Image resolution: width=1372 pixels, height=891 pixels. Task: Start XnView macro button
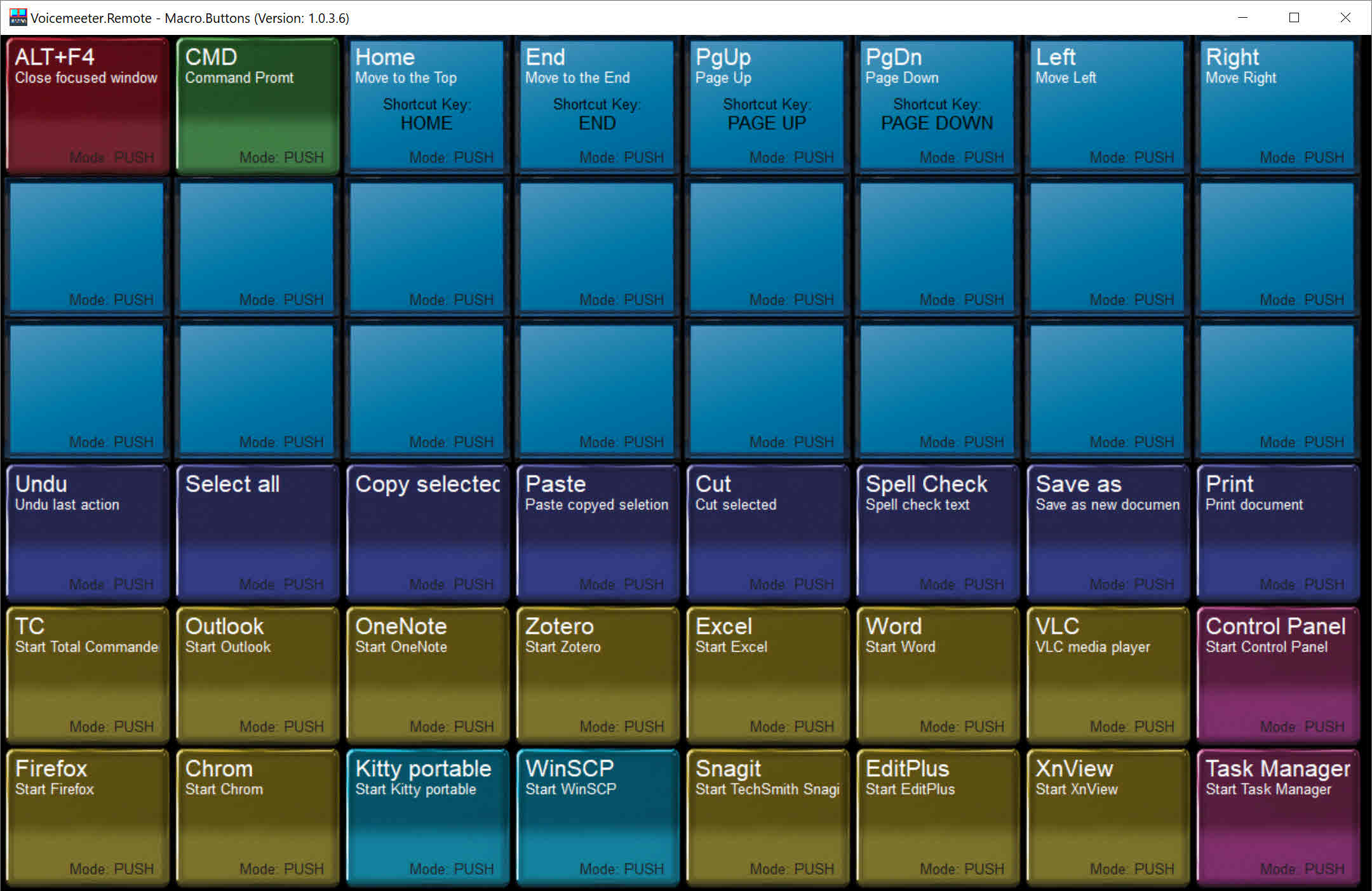[1108, 817]
